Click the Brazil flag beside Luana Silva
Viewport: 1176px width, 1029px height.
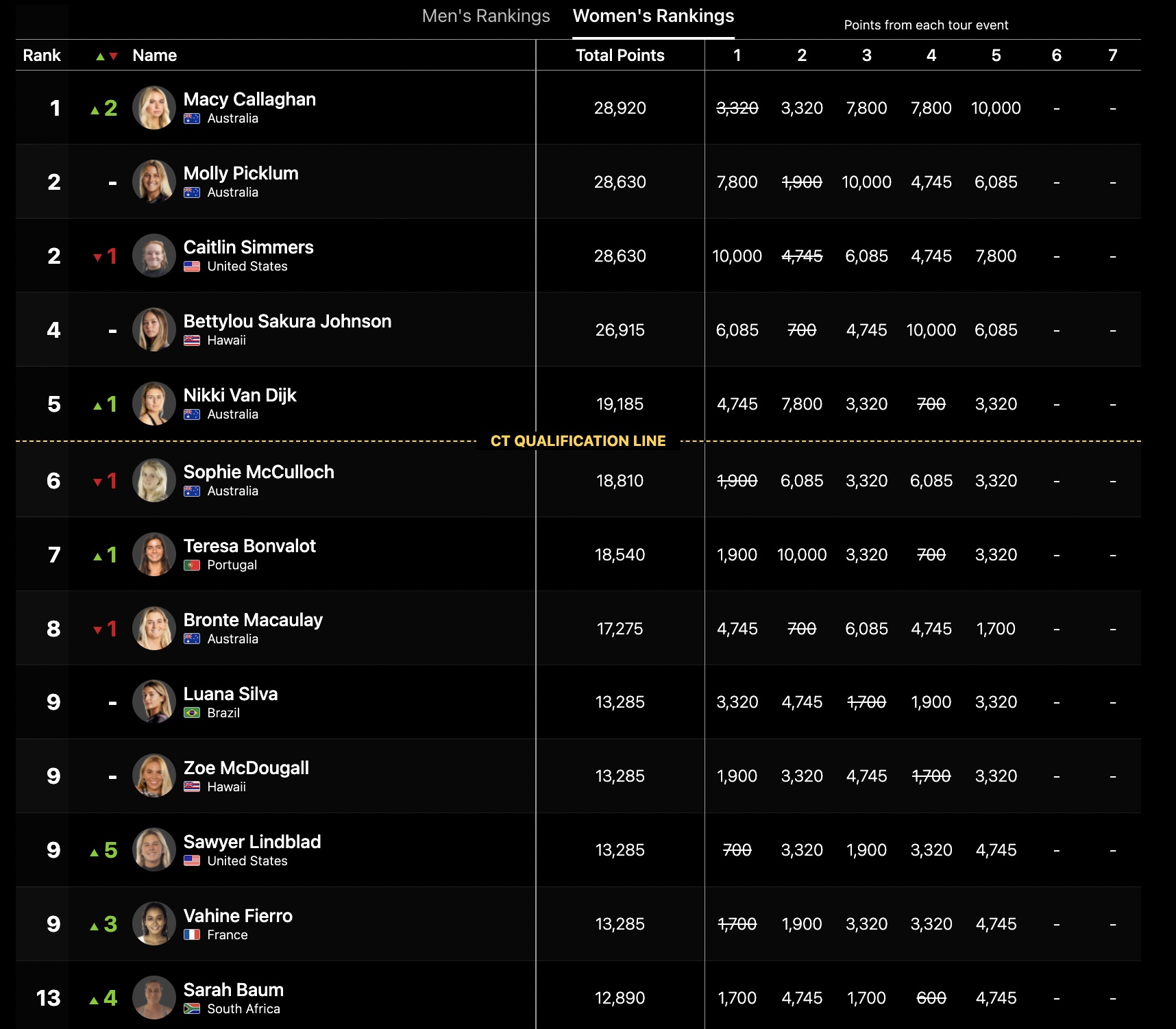(x=192, y=713)
